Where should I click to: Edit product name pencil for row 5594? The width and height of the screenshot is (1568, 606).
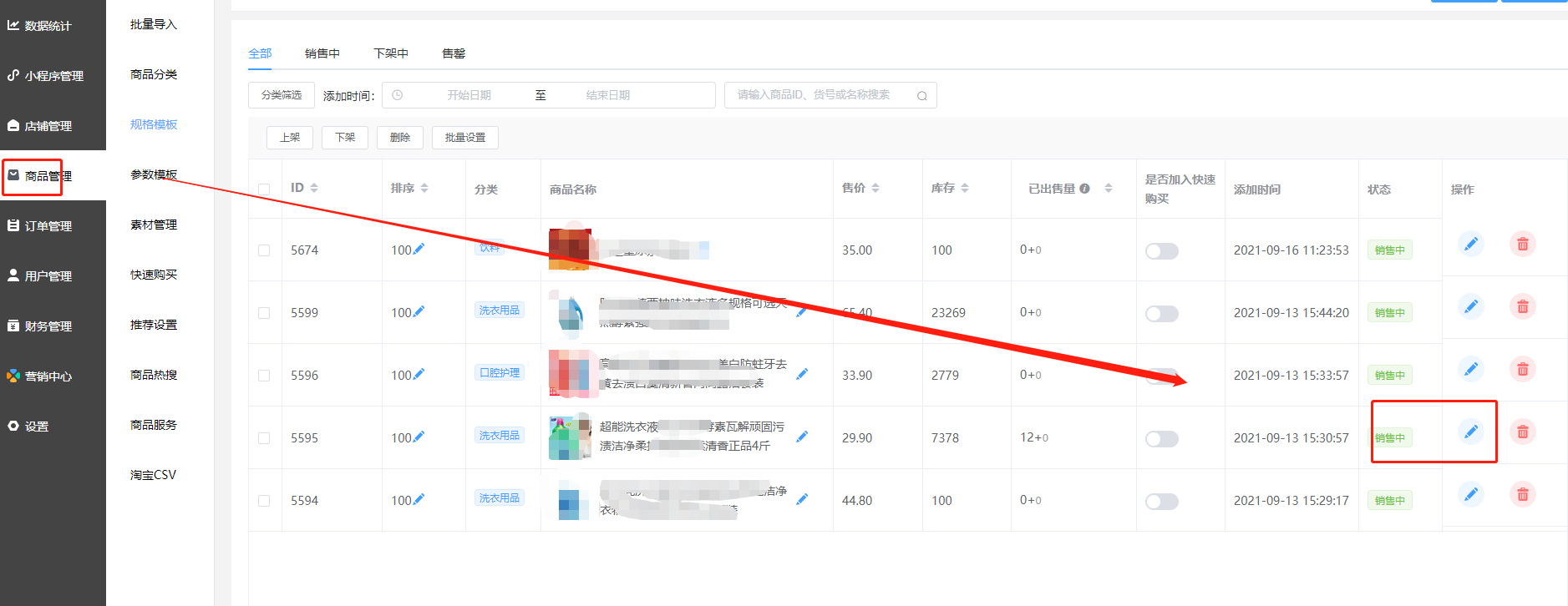click(802, 499)
